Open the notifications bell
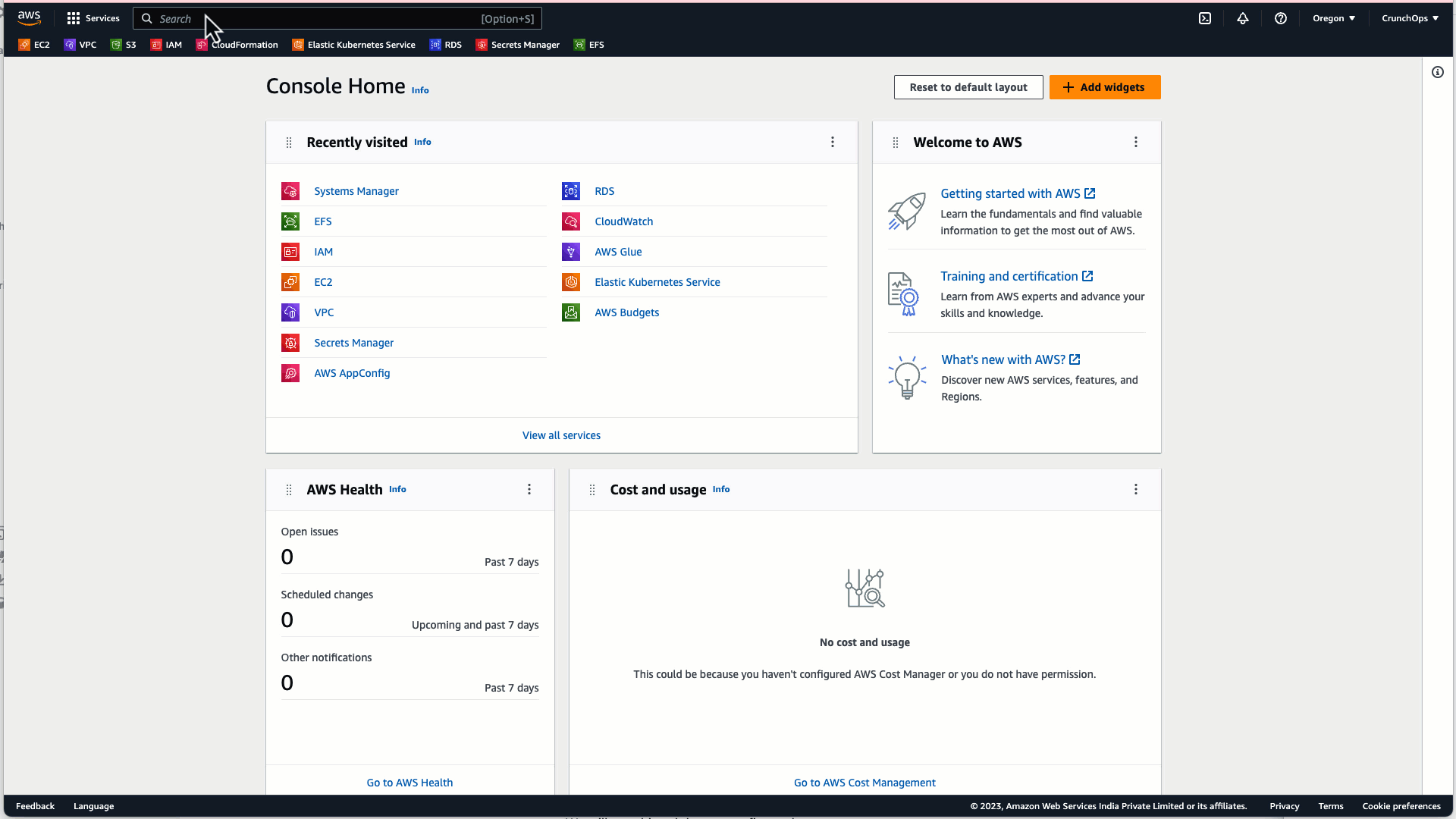Viewport: 1456px width, 819px height. point(1243,18)
